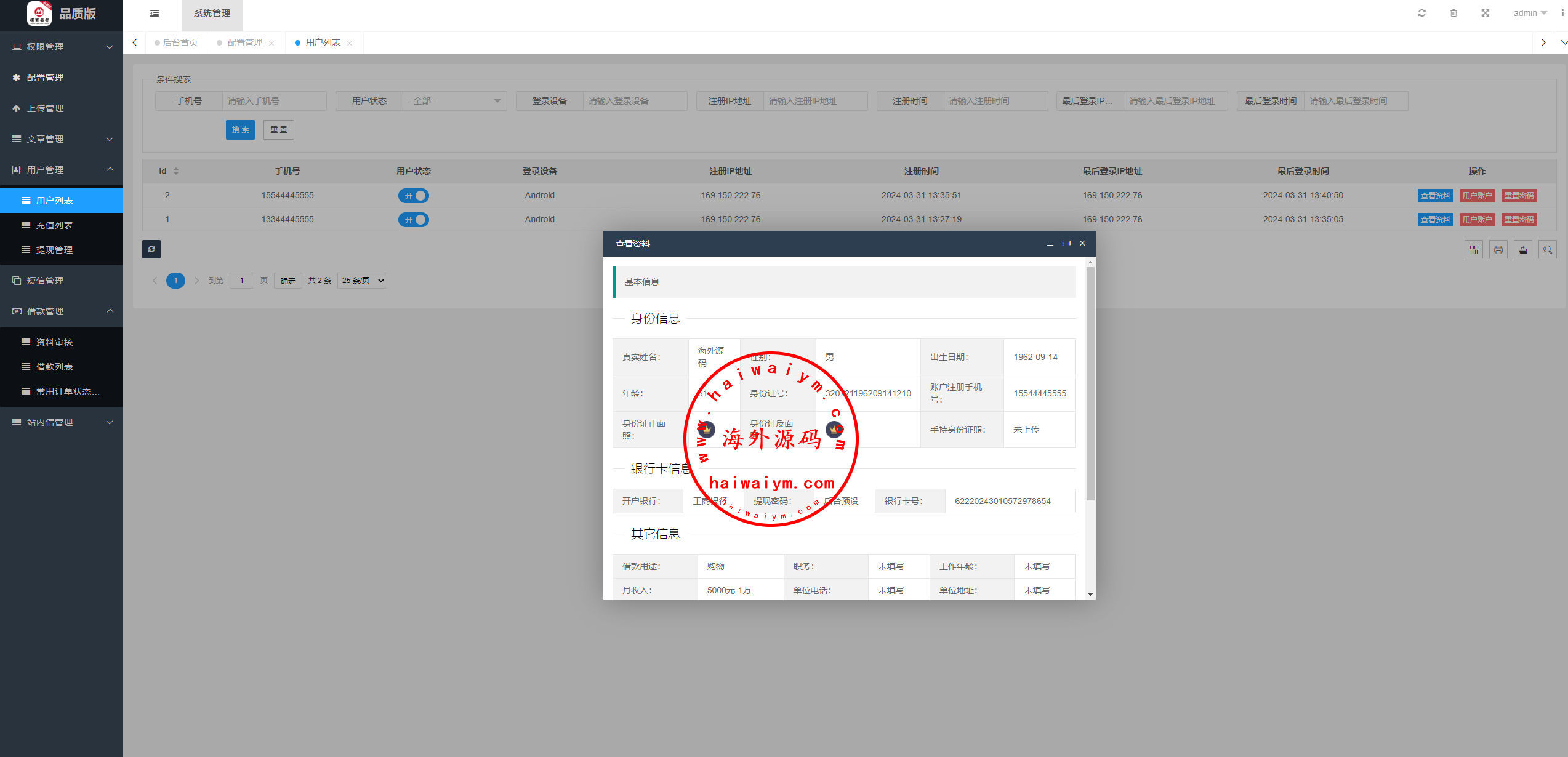The height and width of the screenshot is (757, 1568).
Task: Click the table refresh button below list
Action: pyautogui.click(x=151, y=249)
